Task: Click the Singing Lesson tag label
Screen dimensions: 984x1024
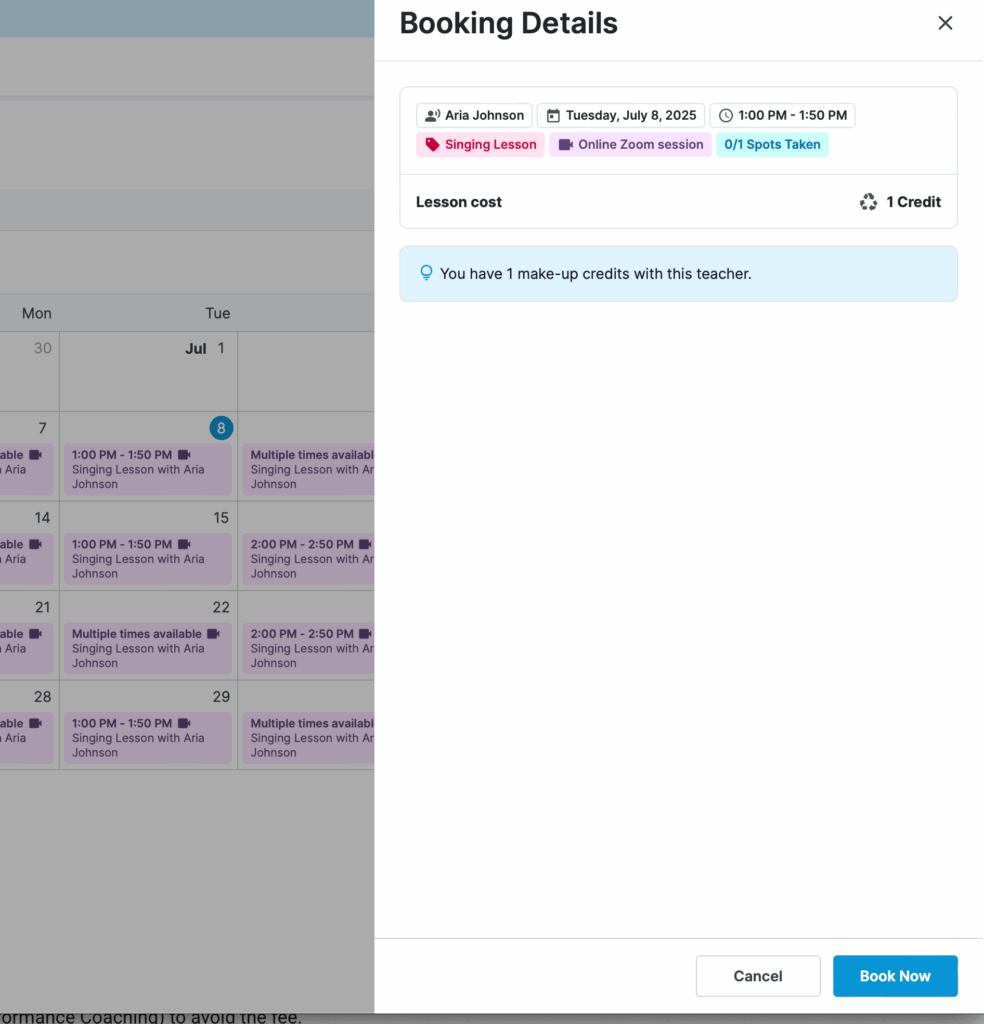Action: [x=490, y=145]
